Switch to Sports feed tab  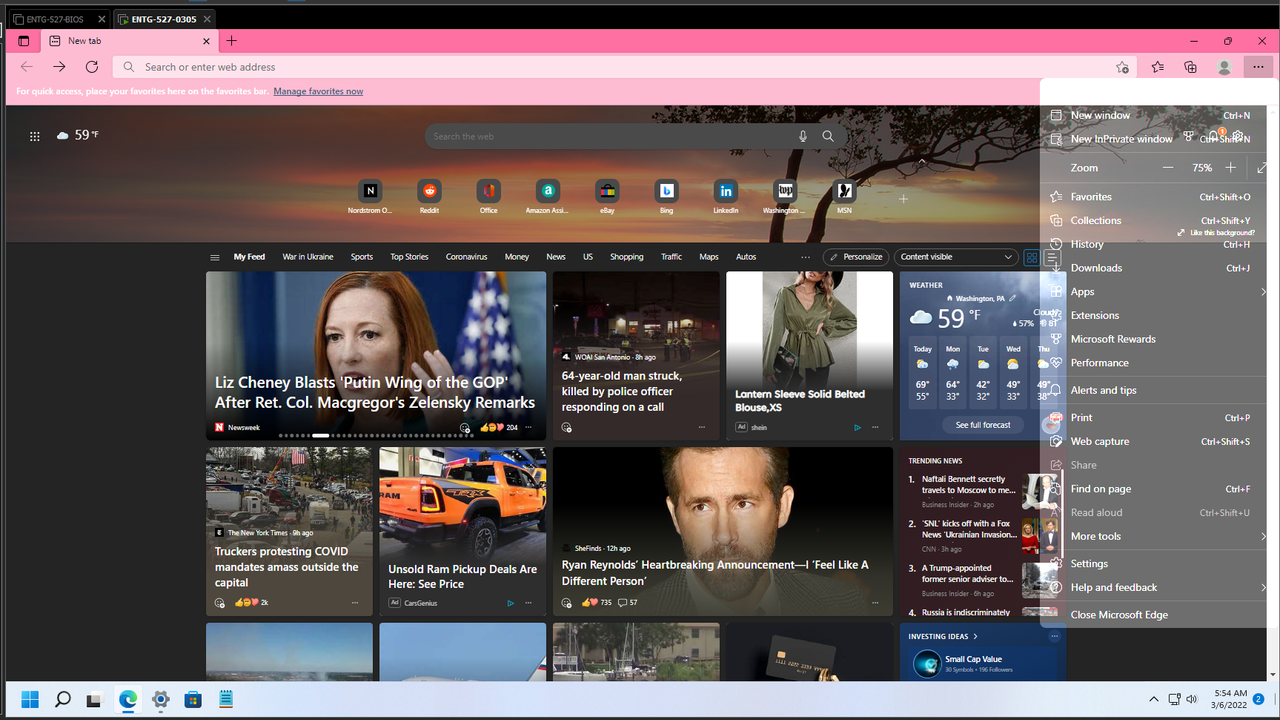pos(362,257)
